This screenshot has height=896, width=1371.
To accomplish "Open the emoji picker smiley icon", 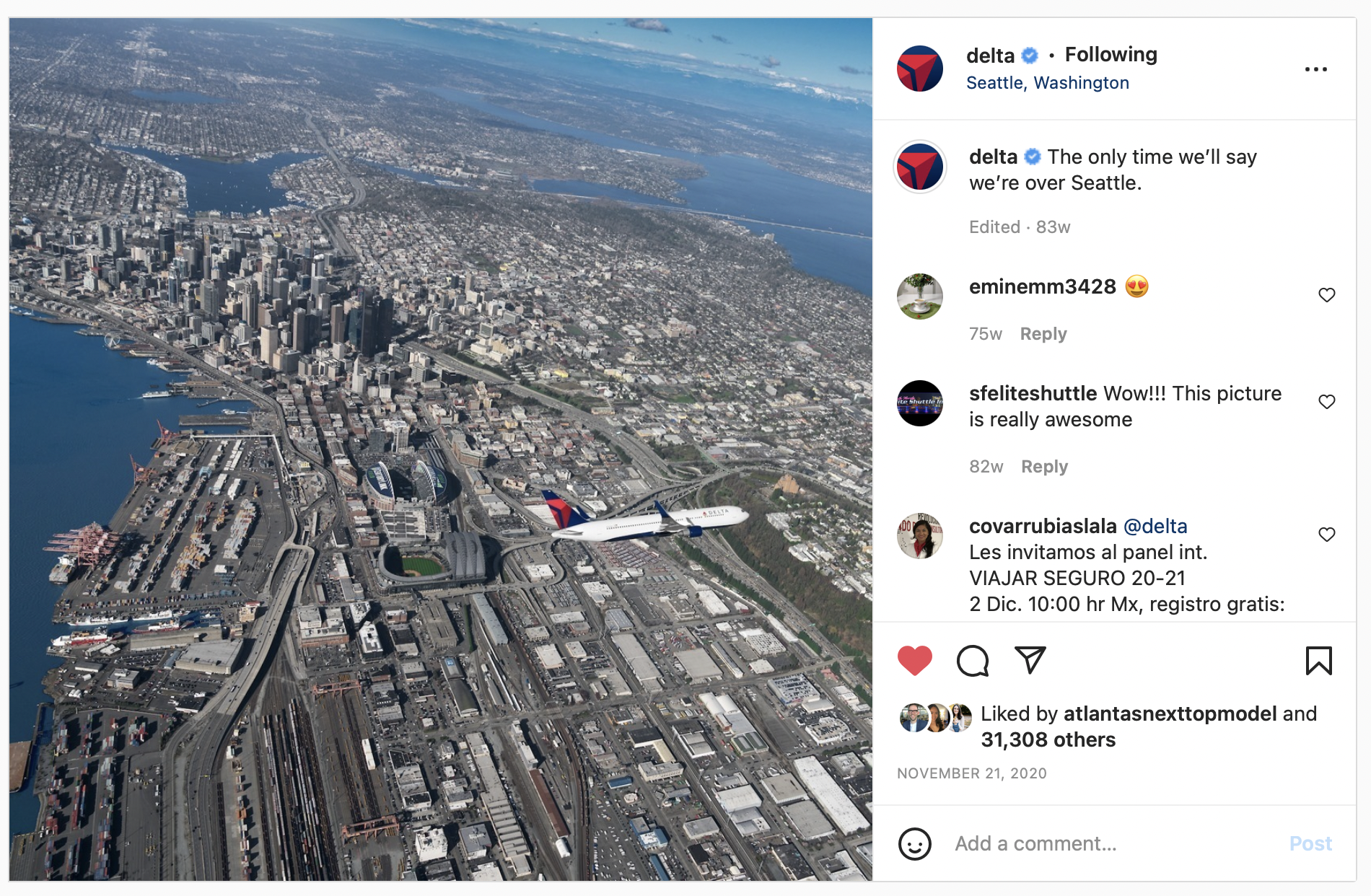I will (x=915, y=843).
